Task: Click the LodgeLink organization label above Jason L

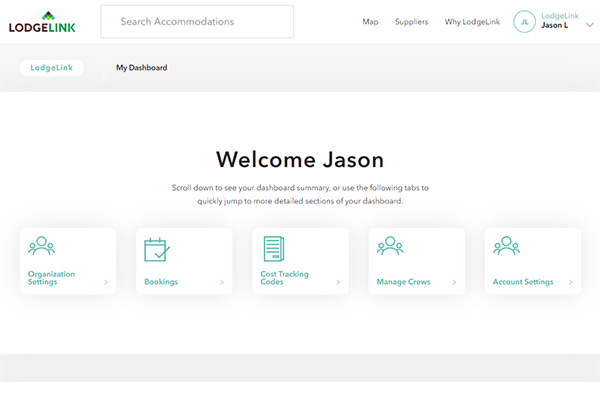Action: tap(559, 16)
